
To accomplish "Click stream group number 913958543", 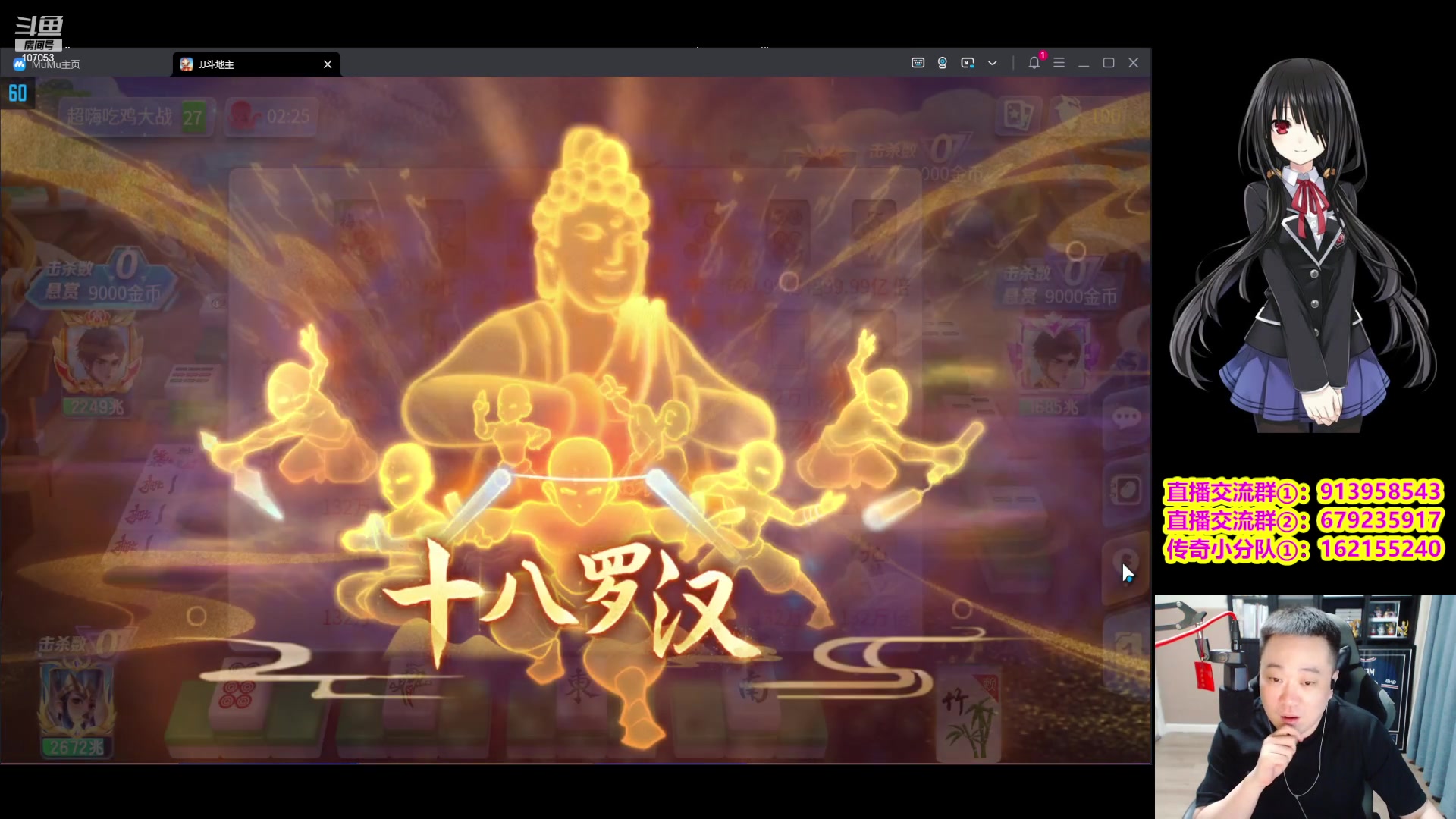I will [x=1379, y=491].
